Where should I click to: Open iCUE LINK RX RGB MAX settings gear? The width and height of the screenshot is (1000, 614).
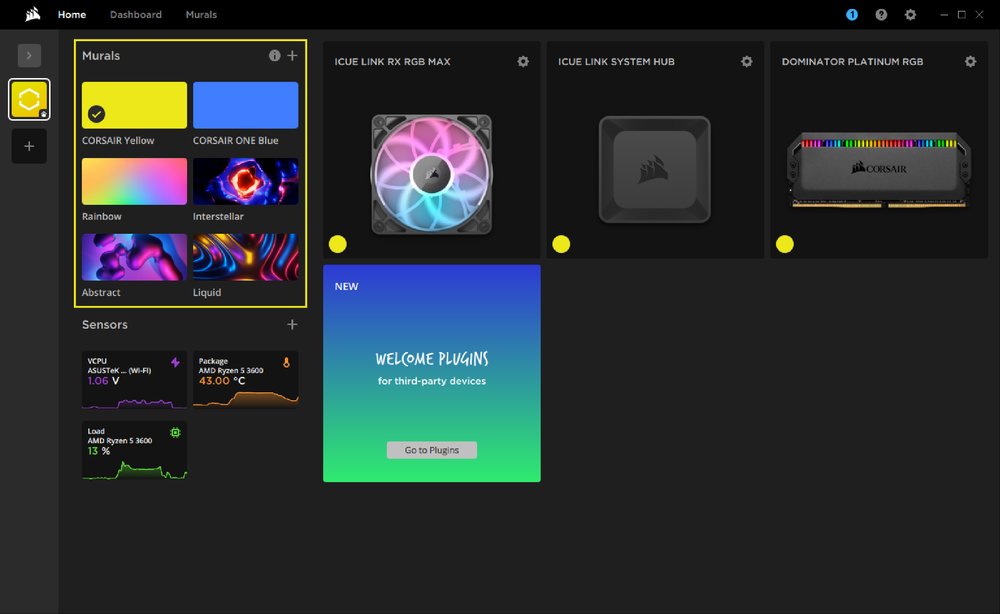[x=523, y=62]
